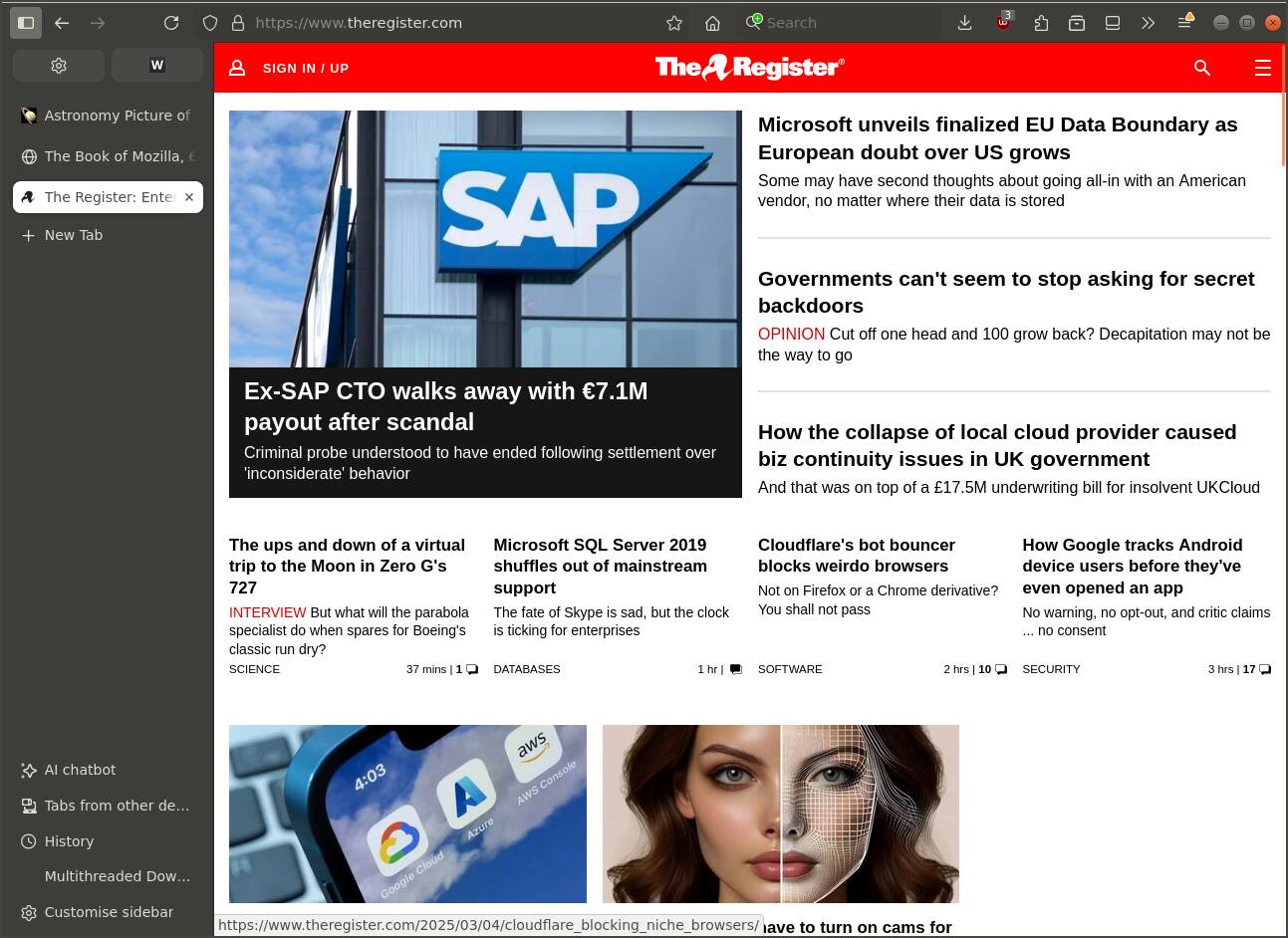
Task: Open comments icon on Cloudflare article
Action: point(1000,669)
